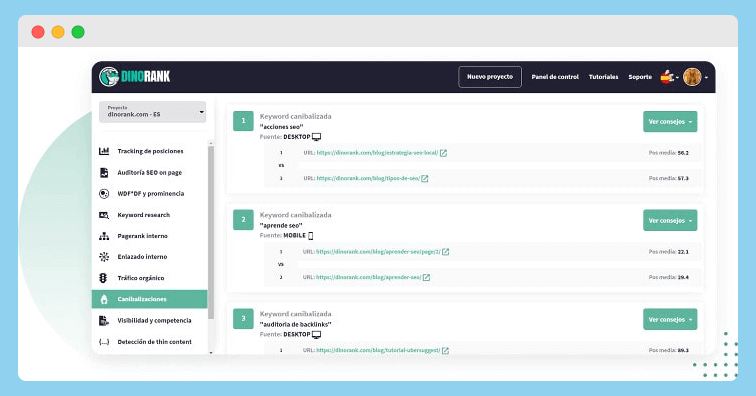Open the project selector dinorank.com - ES
The width and height of the screenshot is (756, 396).
pos(152,111)
